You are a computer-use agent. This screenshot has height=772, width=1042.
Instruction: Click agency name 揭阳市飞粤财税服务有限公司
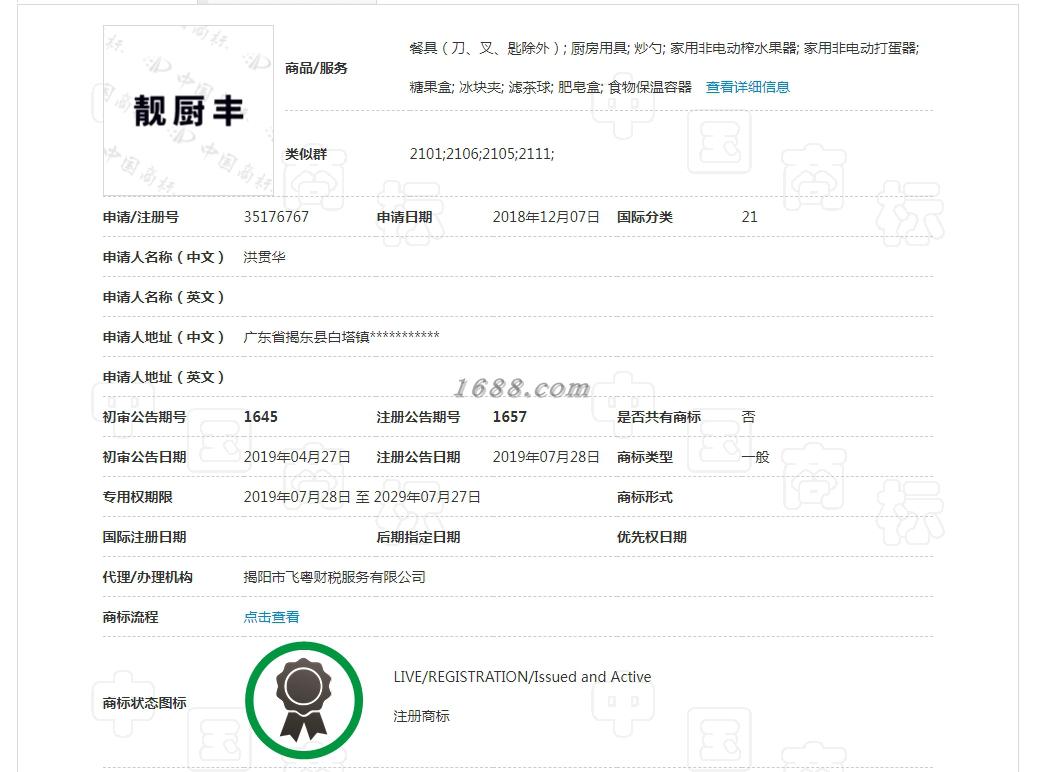334,577
